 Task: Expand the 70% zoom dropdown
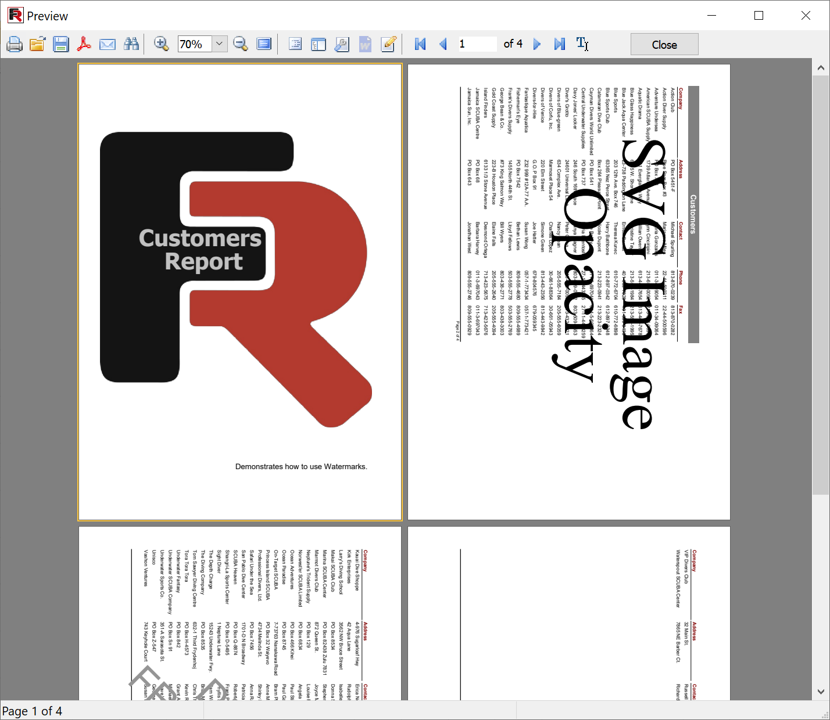coord(219,44)
